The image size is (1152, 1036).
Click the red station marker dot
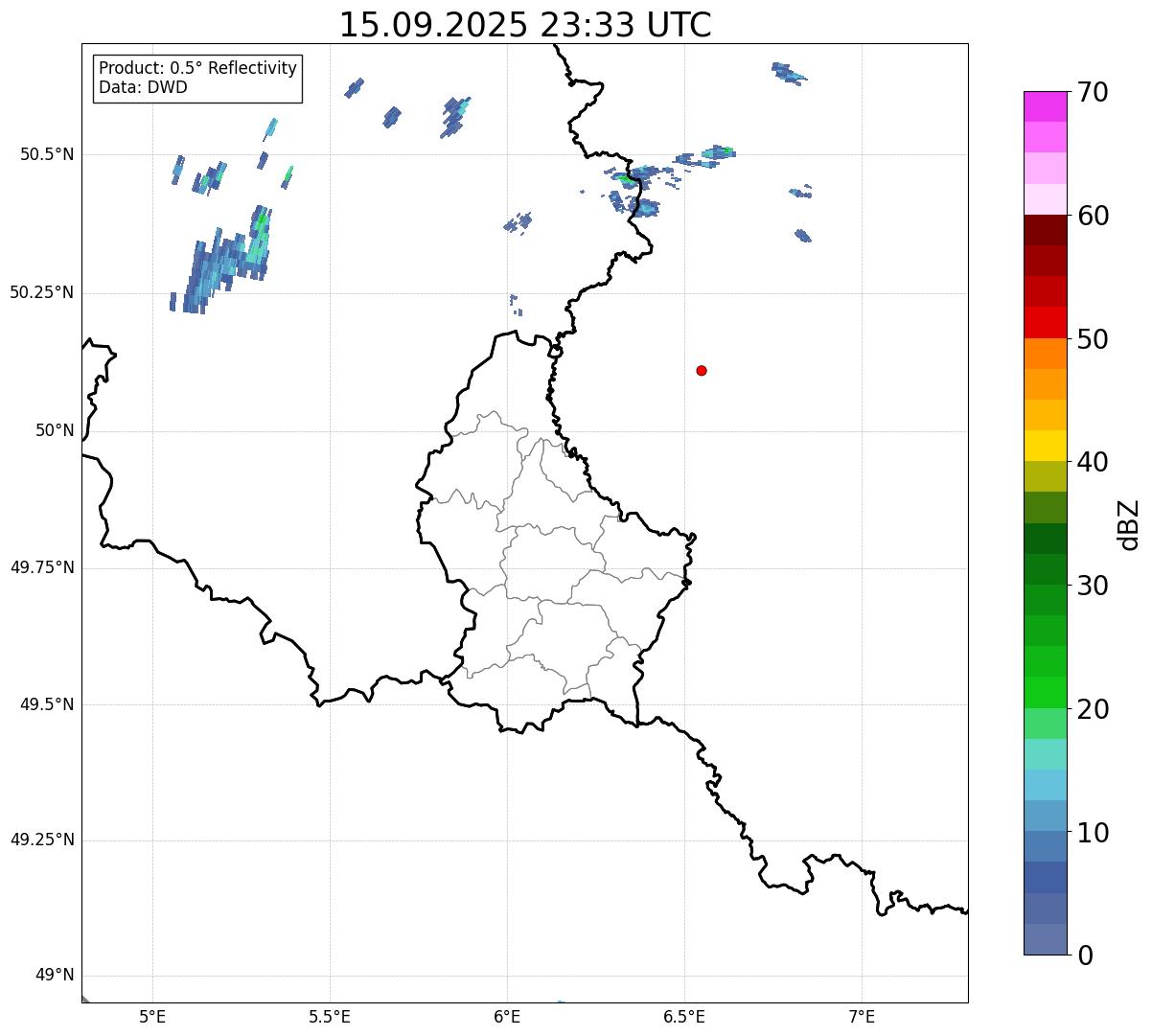[x=702, y=370]
